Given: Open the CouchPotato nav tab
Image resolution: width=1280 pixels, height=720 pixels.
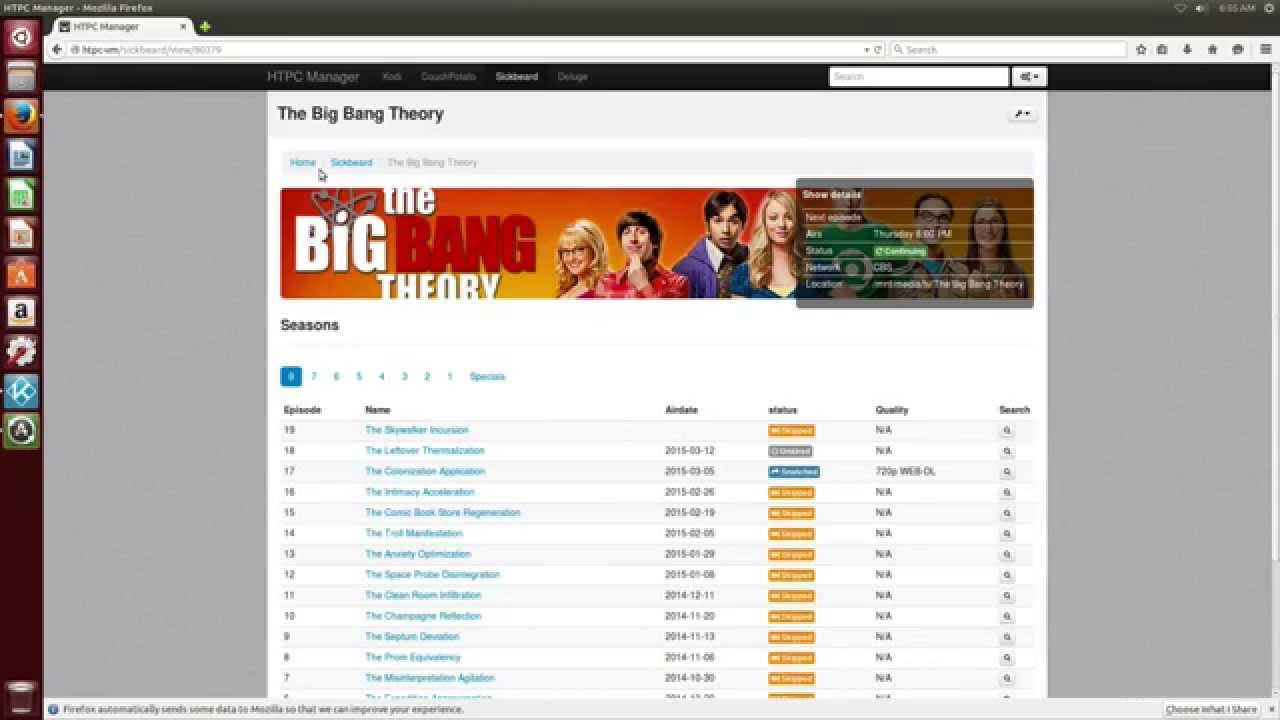Looking at the screenshot, I should point(448,77).
